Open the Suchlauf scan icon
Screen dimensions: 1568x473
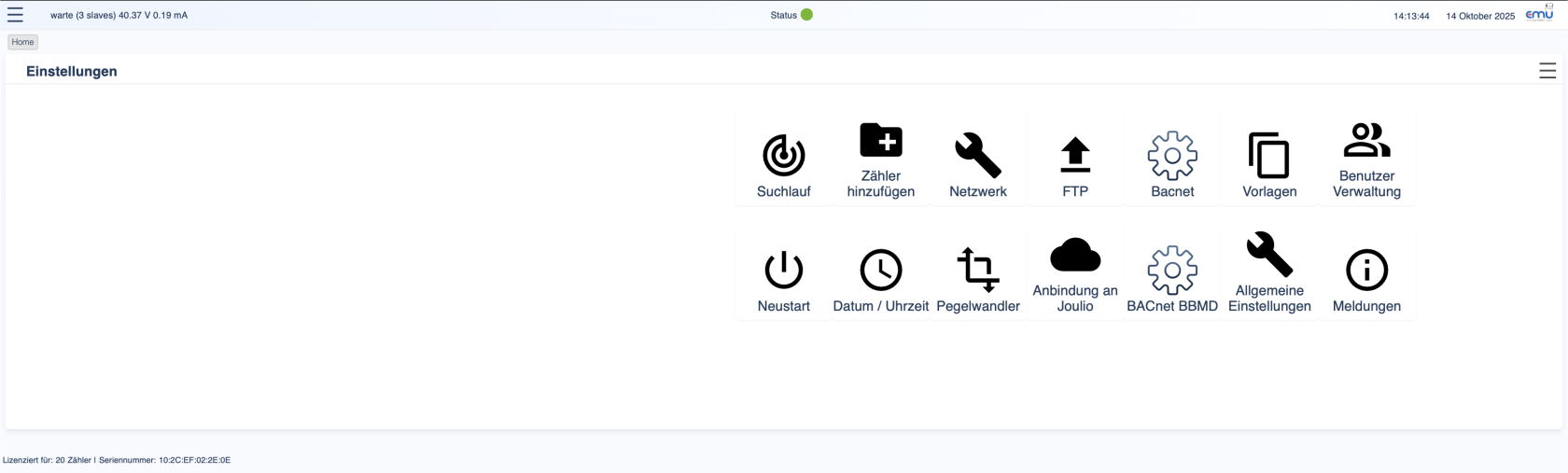click(783, 156)
